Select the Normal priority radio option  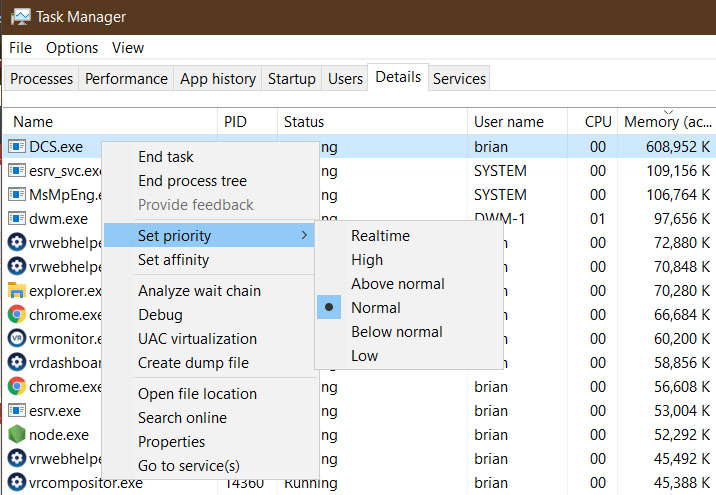(x=329, y=307)
